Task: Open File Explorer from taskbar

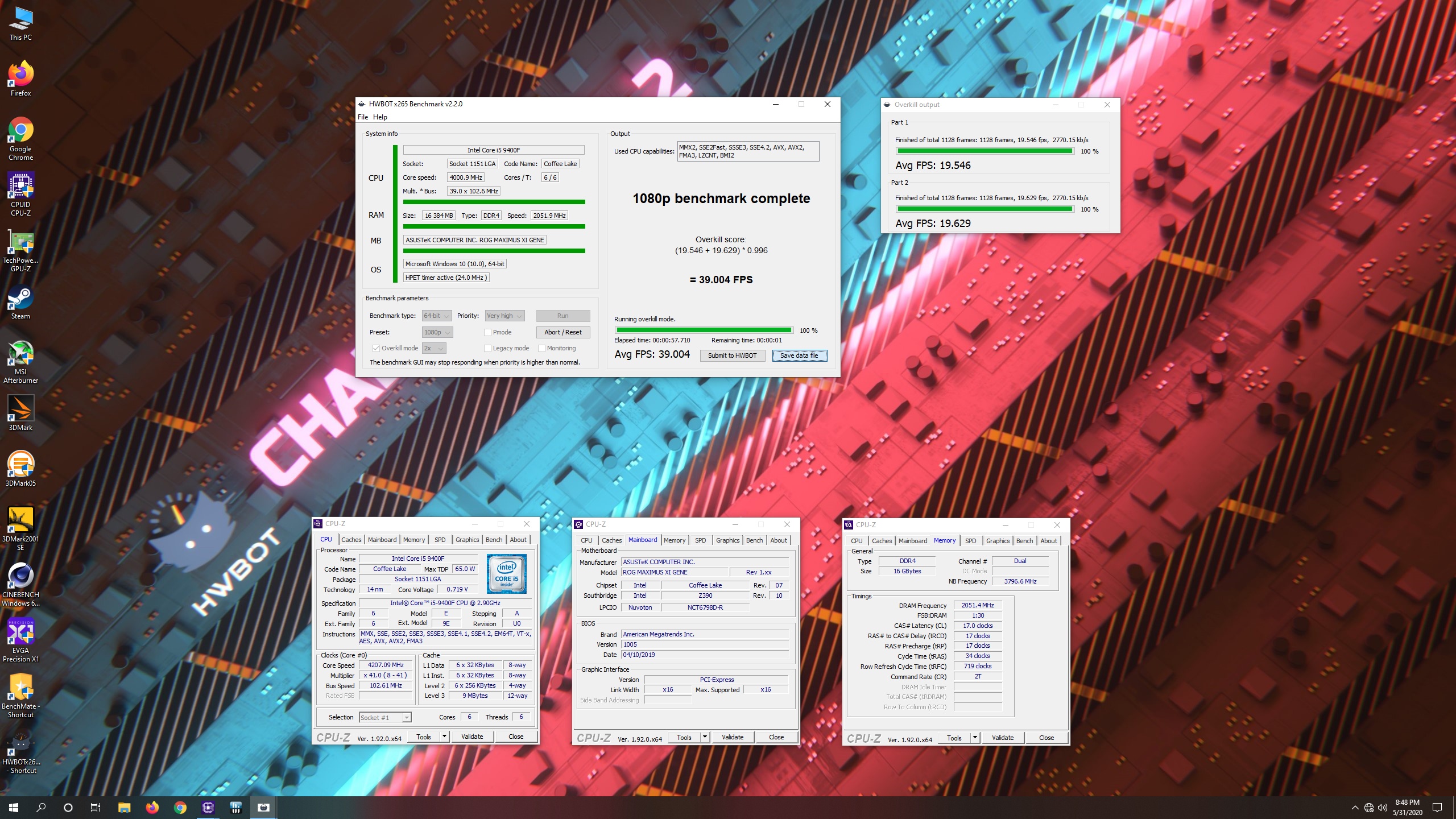Action: (124, 808)
